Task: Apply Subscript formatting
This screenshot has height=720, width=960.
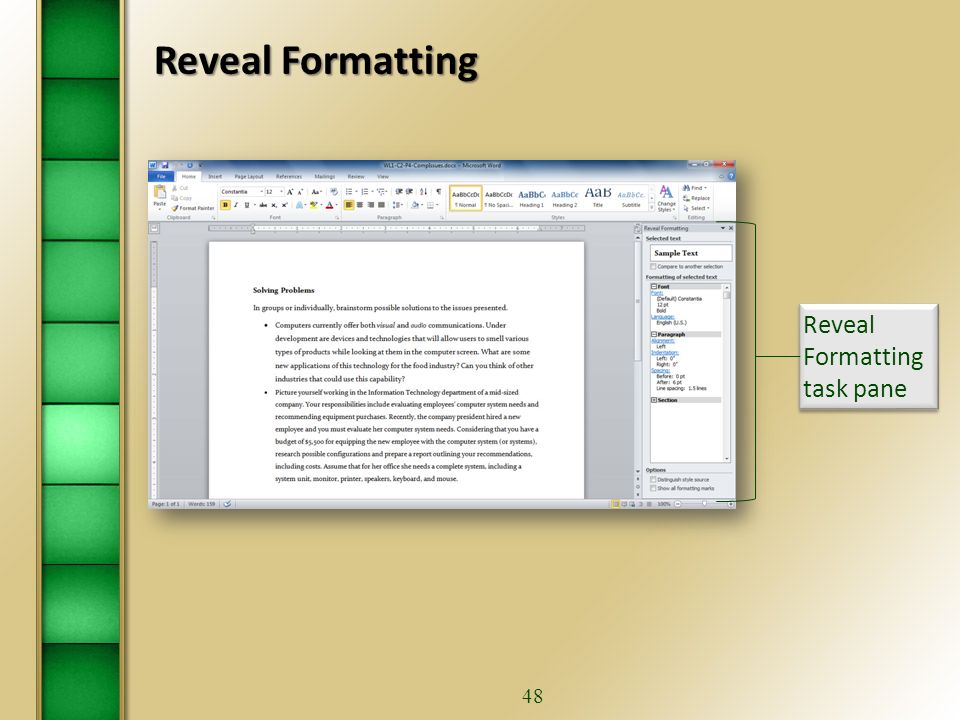Action: [274, 205]
